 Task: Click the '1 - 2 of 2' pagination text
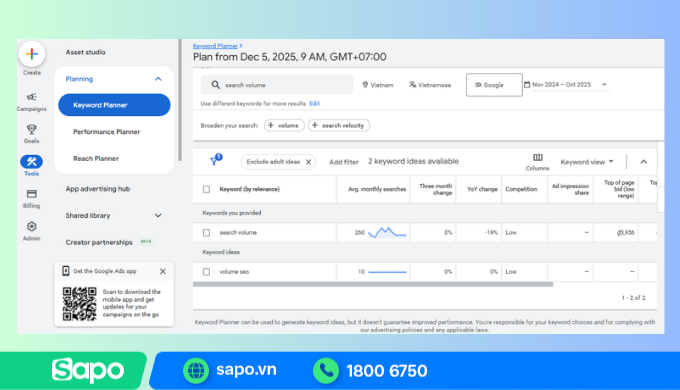633,298
